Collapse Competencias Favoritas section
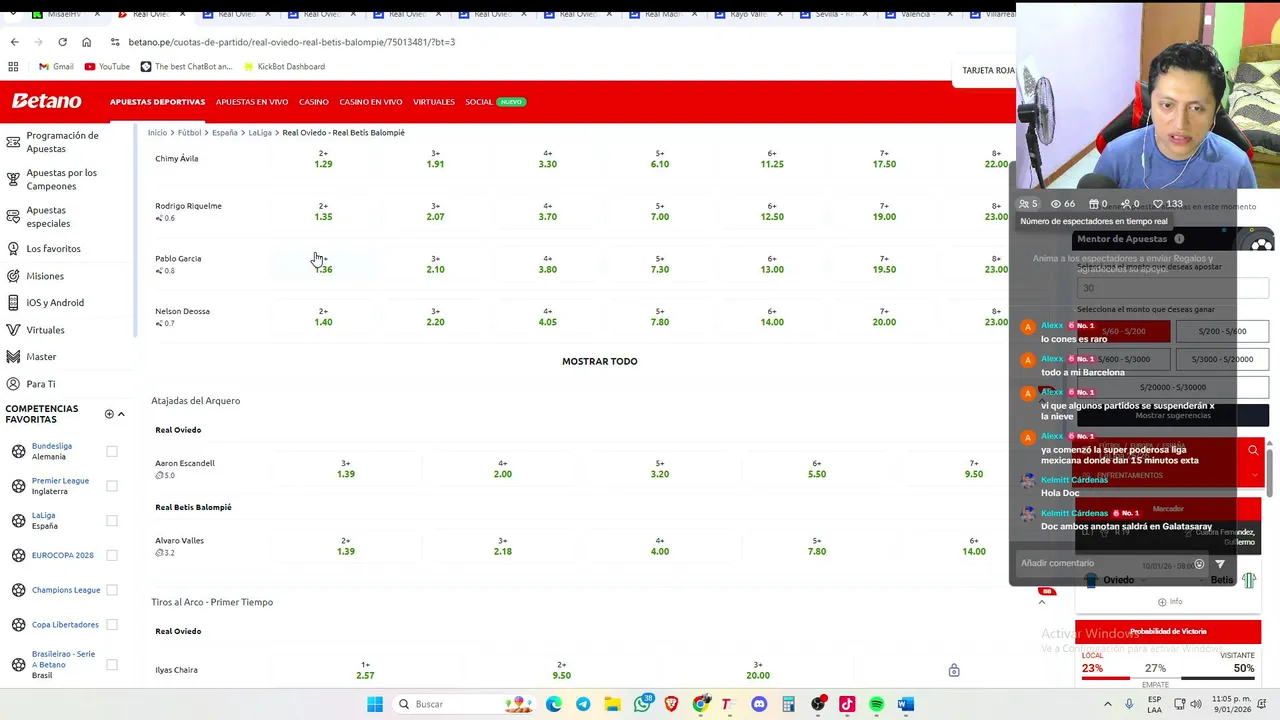 tap(121, 414)
